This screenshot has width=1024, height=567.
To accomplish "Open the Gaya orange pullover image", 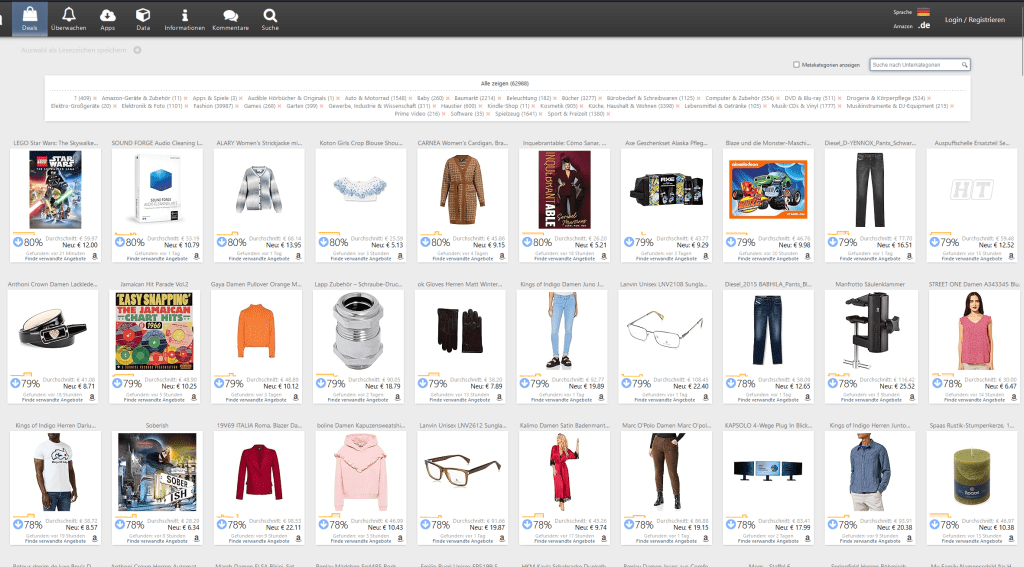I will click(257, 331).
